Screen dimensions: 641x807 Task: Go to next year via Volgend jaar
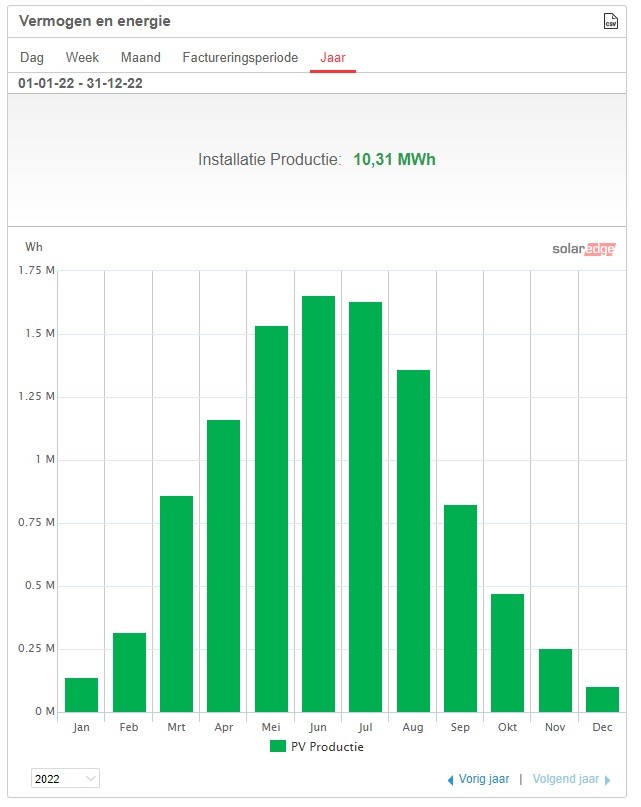tap(565, 779)
